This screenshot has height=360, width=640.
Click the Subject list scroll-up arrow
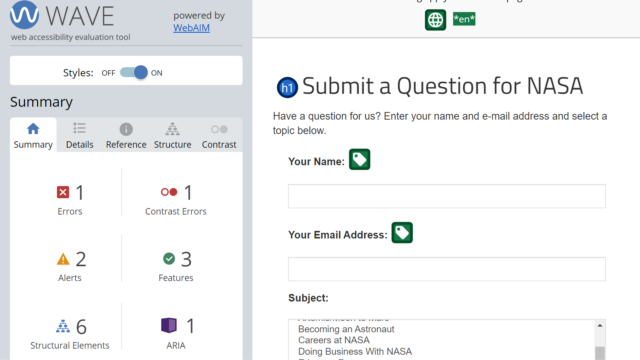click(x=600, y=325)
